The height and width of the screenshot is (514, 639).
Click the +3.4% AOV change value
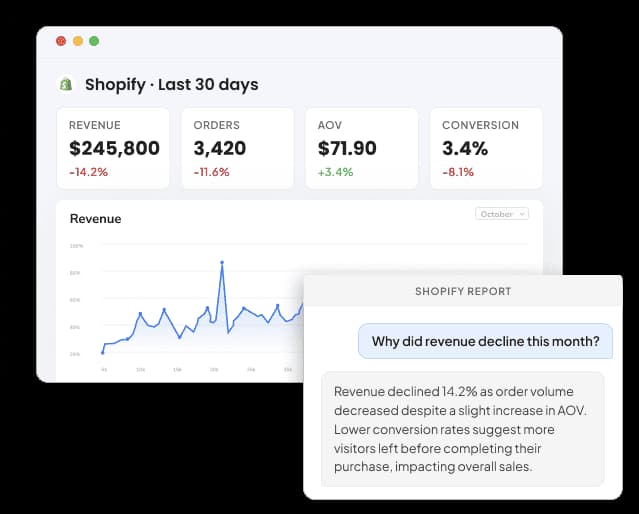click(x=335, y=172)
